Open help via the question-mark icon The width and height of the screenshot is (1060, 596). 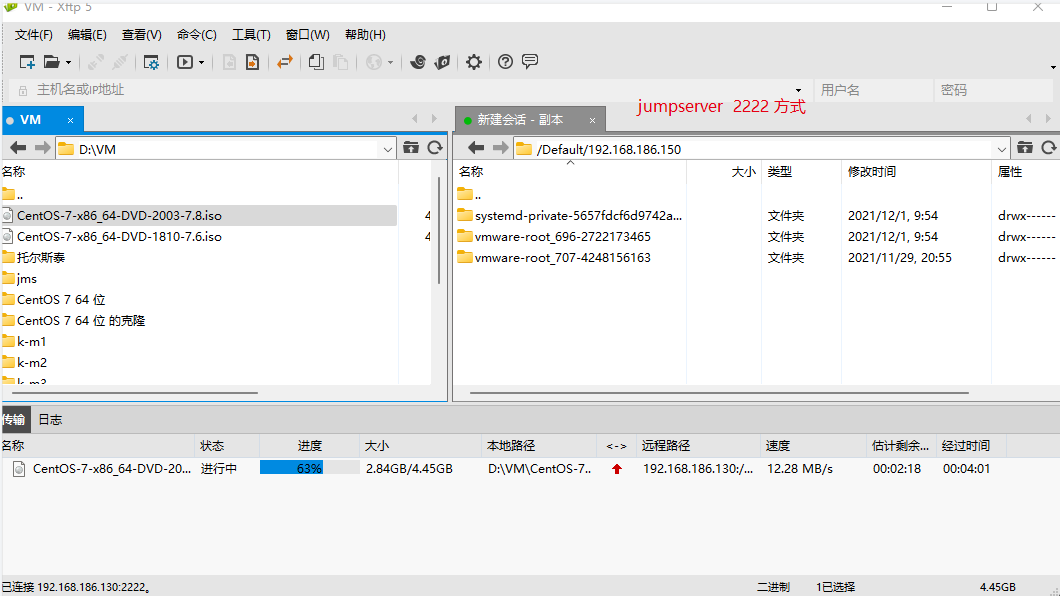click(505, 62)
